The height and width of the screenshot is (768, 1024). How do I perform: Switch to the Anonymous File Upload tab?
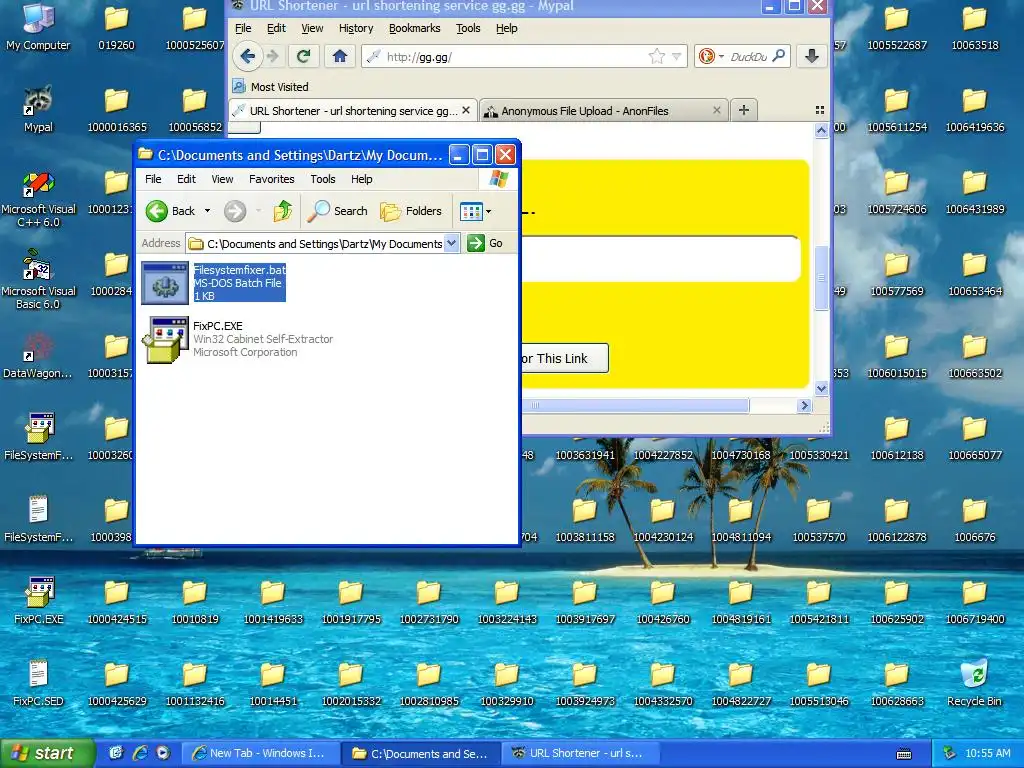[x=601, y=111]
